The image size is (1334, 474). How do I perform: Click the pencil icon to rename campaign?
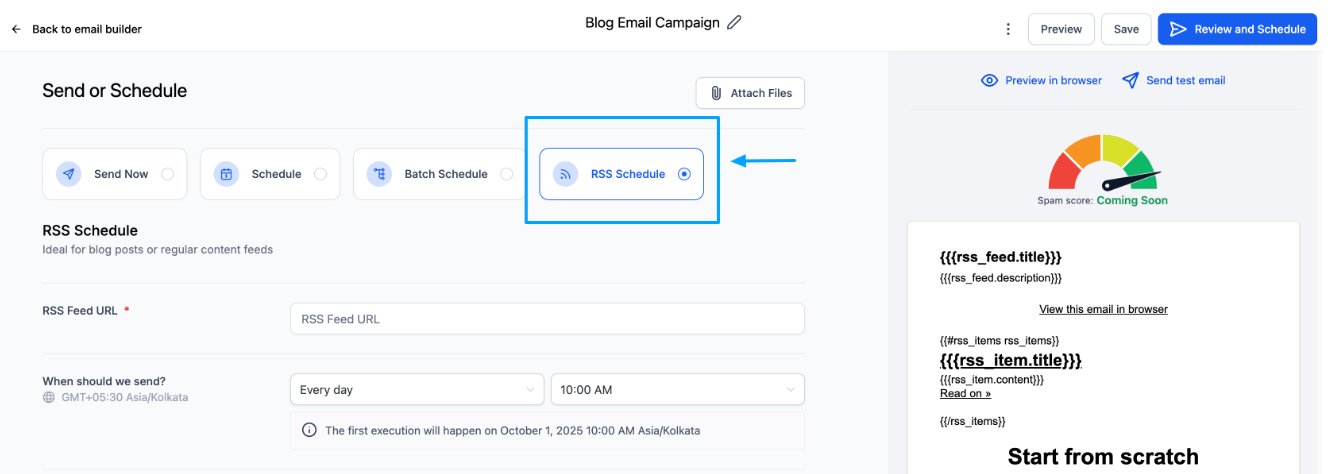734,23
